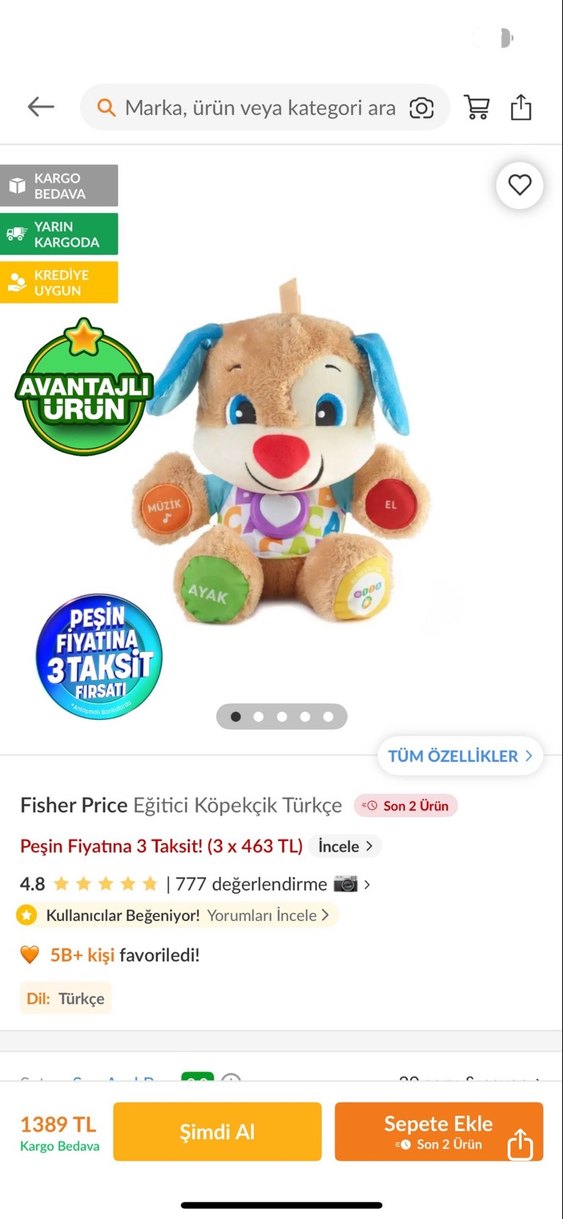The width and height of the screenshot is (563, 1219).
Task: Select second image carousel dot
Action: tap(259, 716)
